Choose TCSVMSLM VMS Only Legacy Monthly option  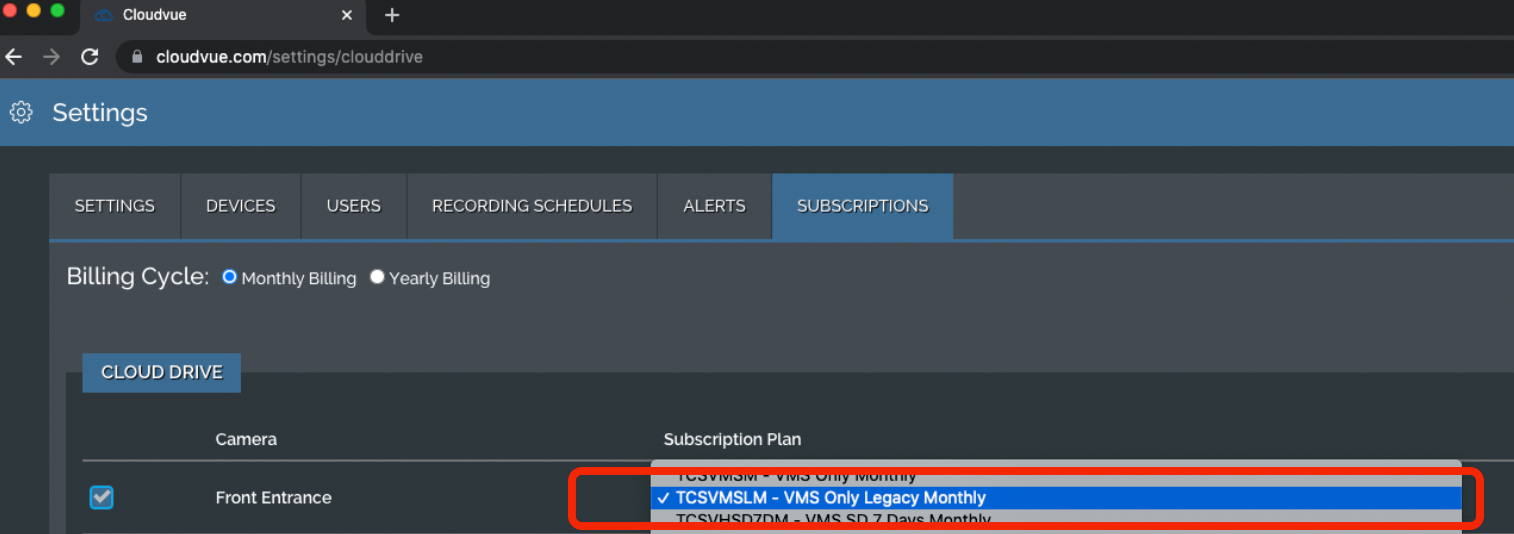[x=1055, y=497]
